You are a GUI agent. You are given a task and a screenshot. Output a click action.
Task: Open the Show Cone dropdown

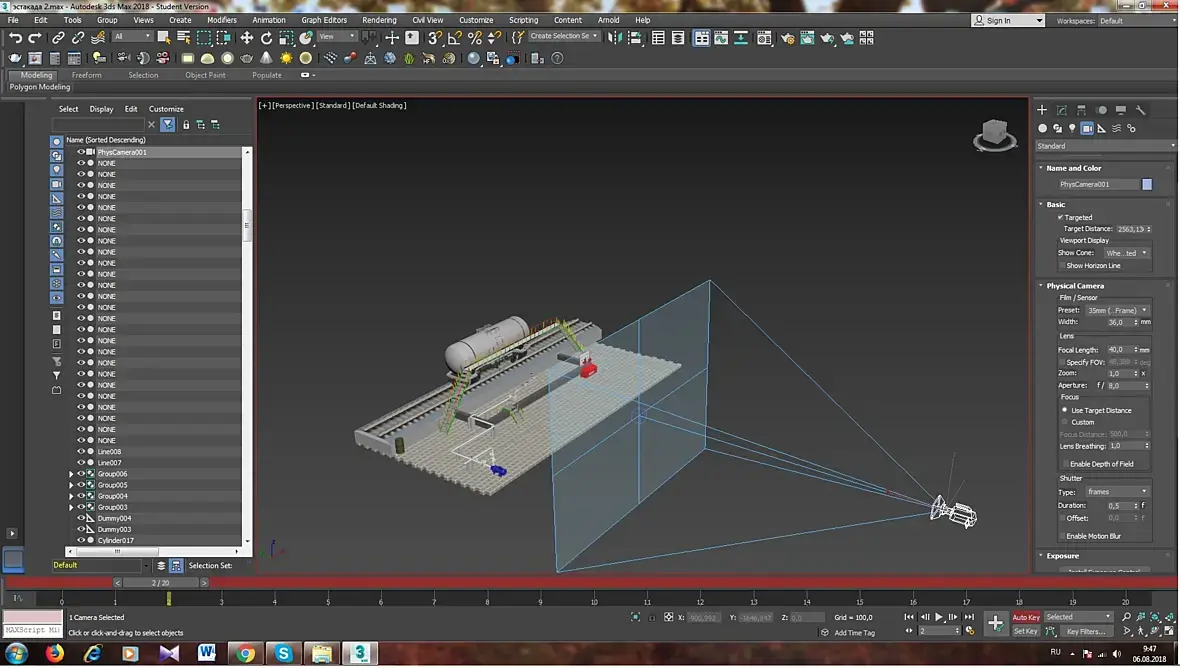pos(1126,253)
